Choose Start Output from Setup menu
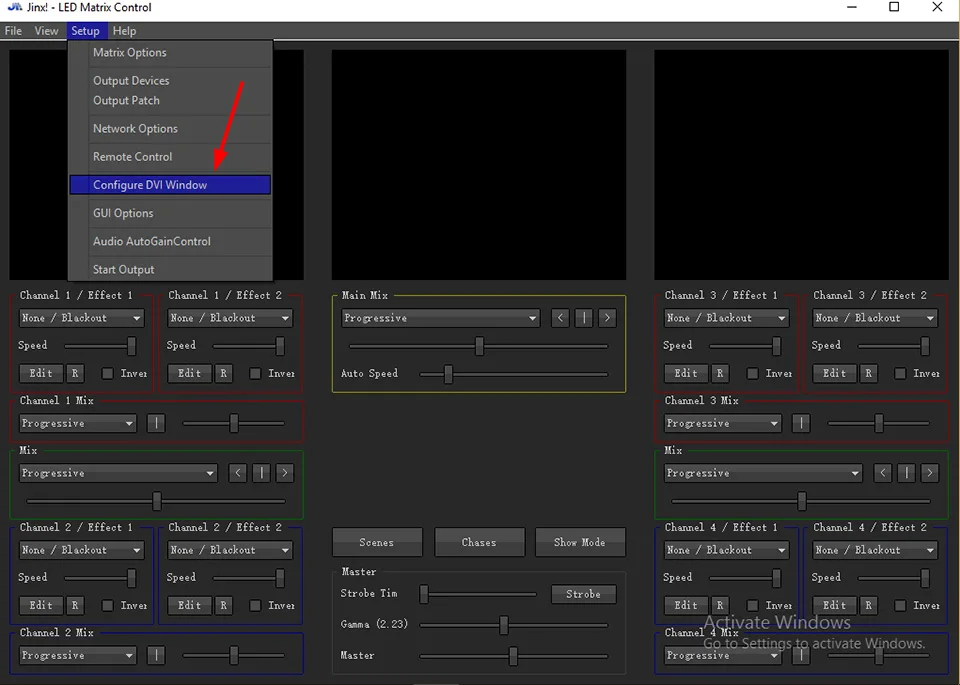Image resolution: width=960 pixels, height=685 pixels. pyautogui.click(x=170, y=269)
